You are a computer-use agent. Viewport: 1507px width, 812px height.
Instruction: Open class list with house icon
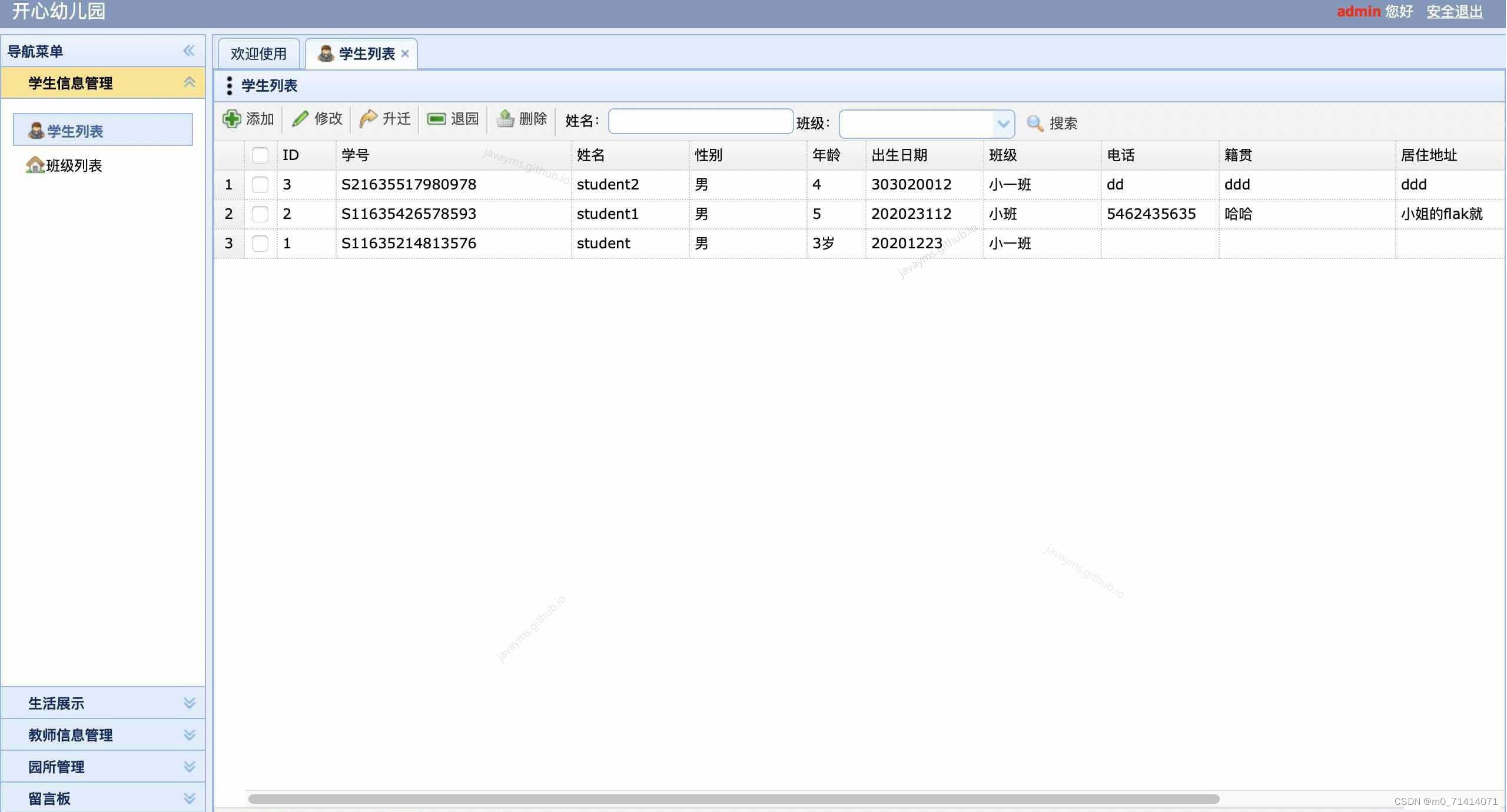pyautogui.click(x=35, y=165)
